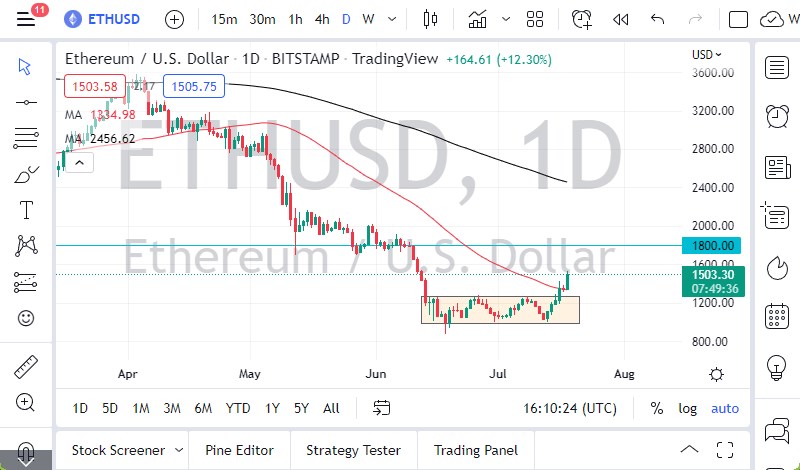The image size is (800, 470).
Task: Open the emoji icons tool
Action: click(25, 318)
